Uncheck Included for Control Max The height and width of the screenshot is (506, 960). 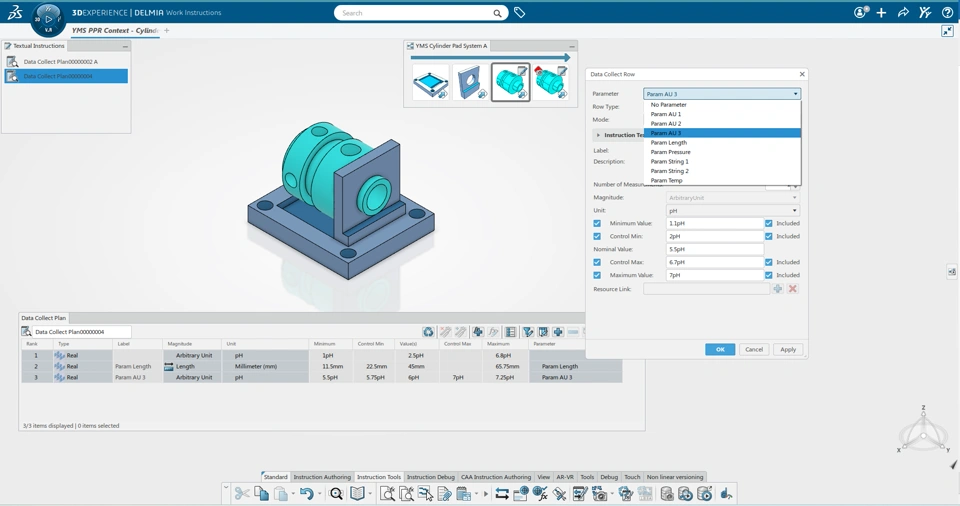coord(768,262)
